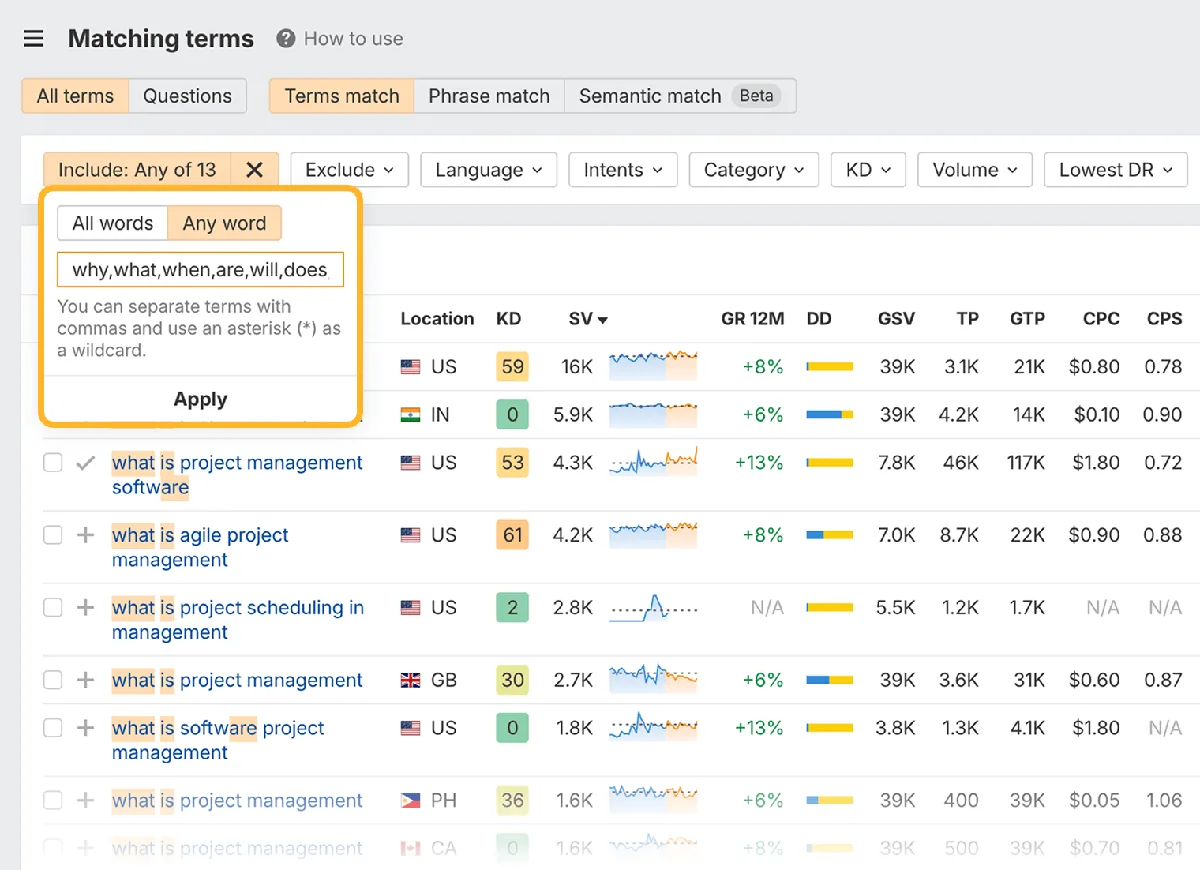The height and width of the screenshot is (870, 1200).
Task: Open the Intents dropdown
Action: (x=623, y=170)
